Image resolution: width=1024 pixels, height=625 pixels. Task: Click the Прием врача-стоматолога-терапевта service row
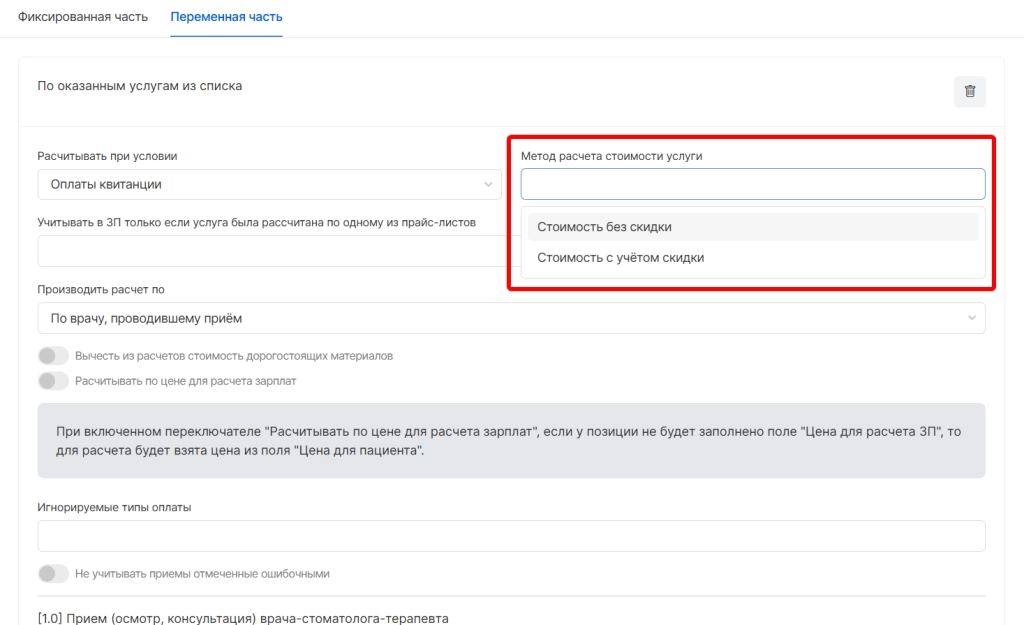243,617
